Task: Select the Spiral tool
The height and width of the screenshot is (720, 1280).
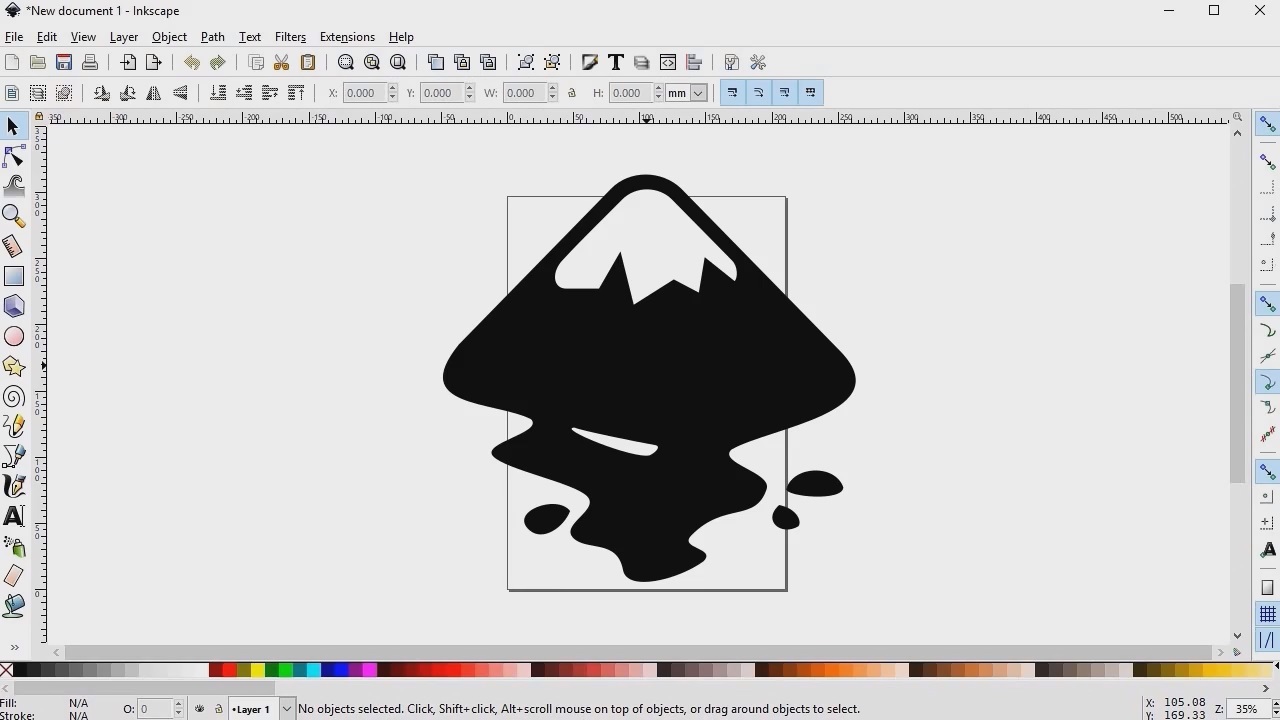Action: (x=14, y=397)
